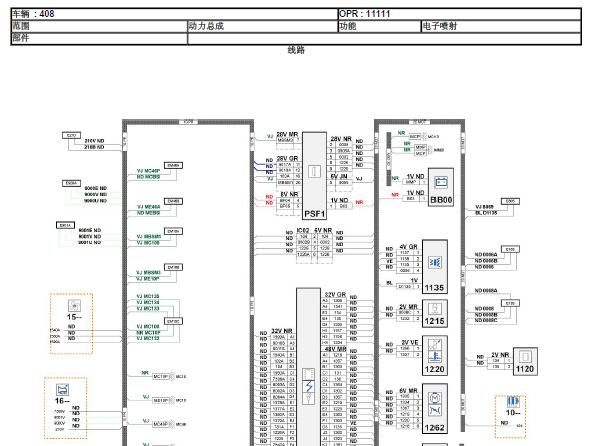The image size is (606, 446).
Task: Click the '6V MR' connector label at 1262
Action: tap(409, 390)
